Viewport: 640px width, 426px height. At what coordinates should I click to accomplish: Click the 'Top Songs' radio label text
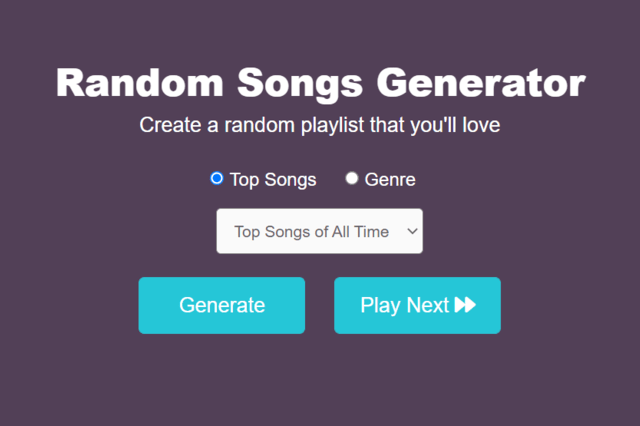click(272, 180)
